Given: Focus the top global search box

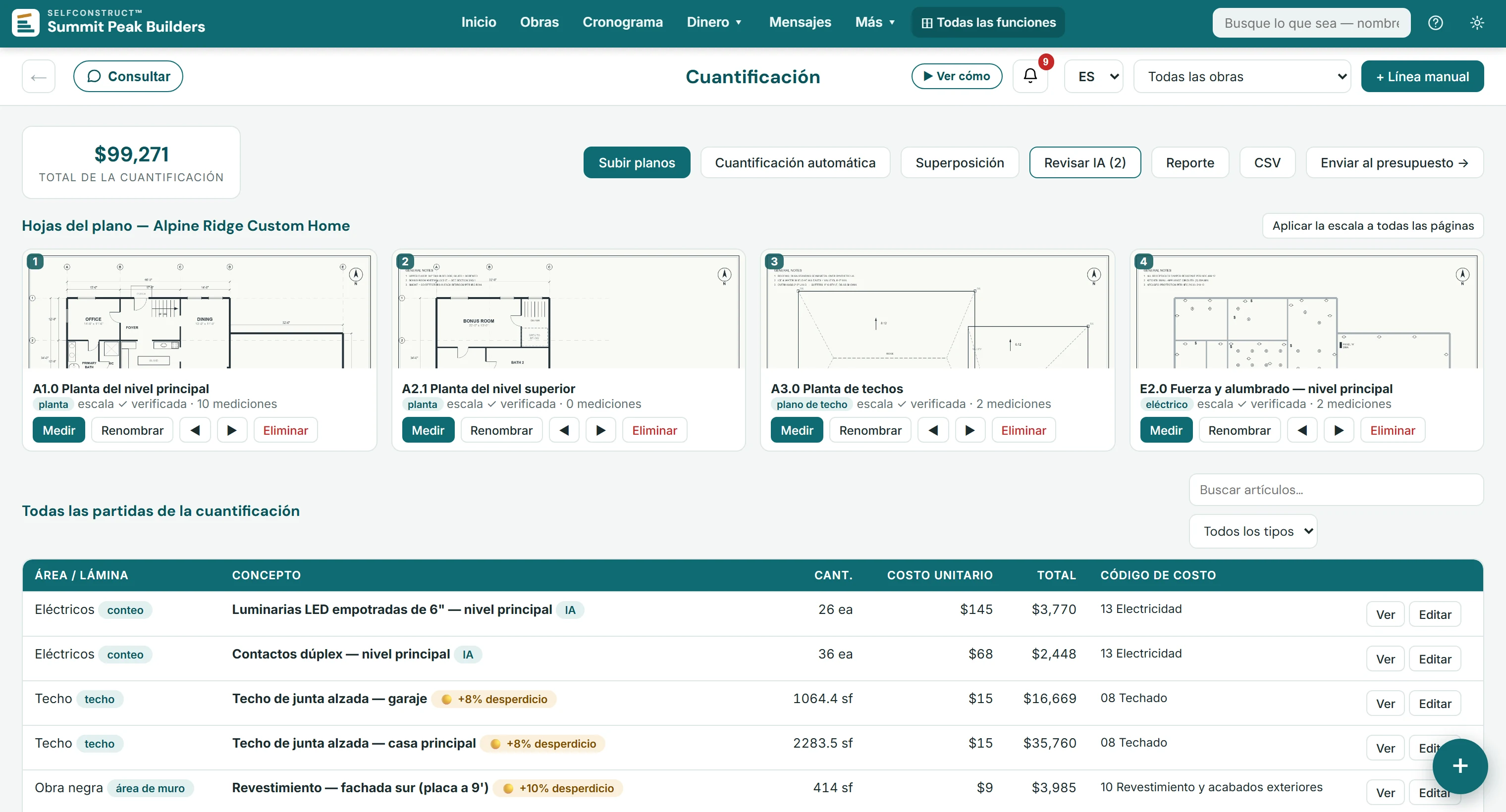Looking at the screenshot, I should [1311, 23].
